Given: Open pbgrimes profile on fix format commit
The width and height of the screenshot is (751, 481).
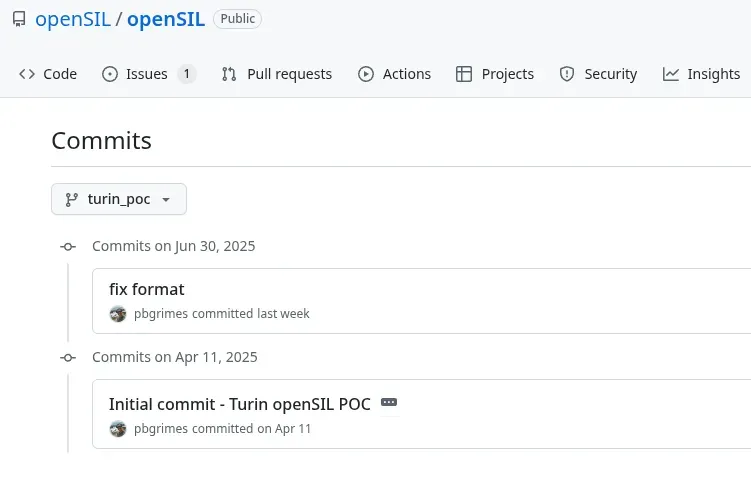Looking at the screenshot, I should (161, 314).
